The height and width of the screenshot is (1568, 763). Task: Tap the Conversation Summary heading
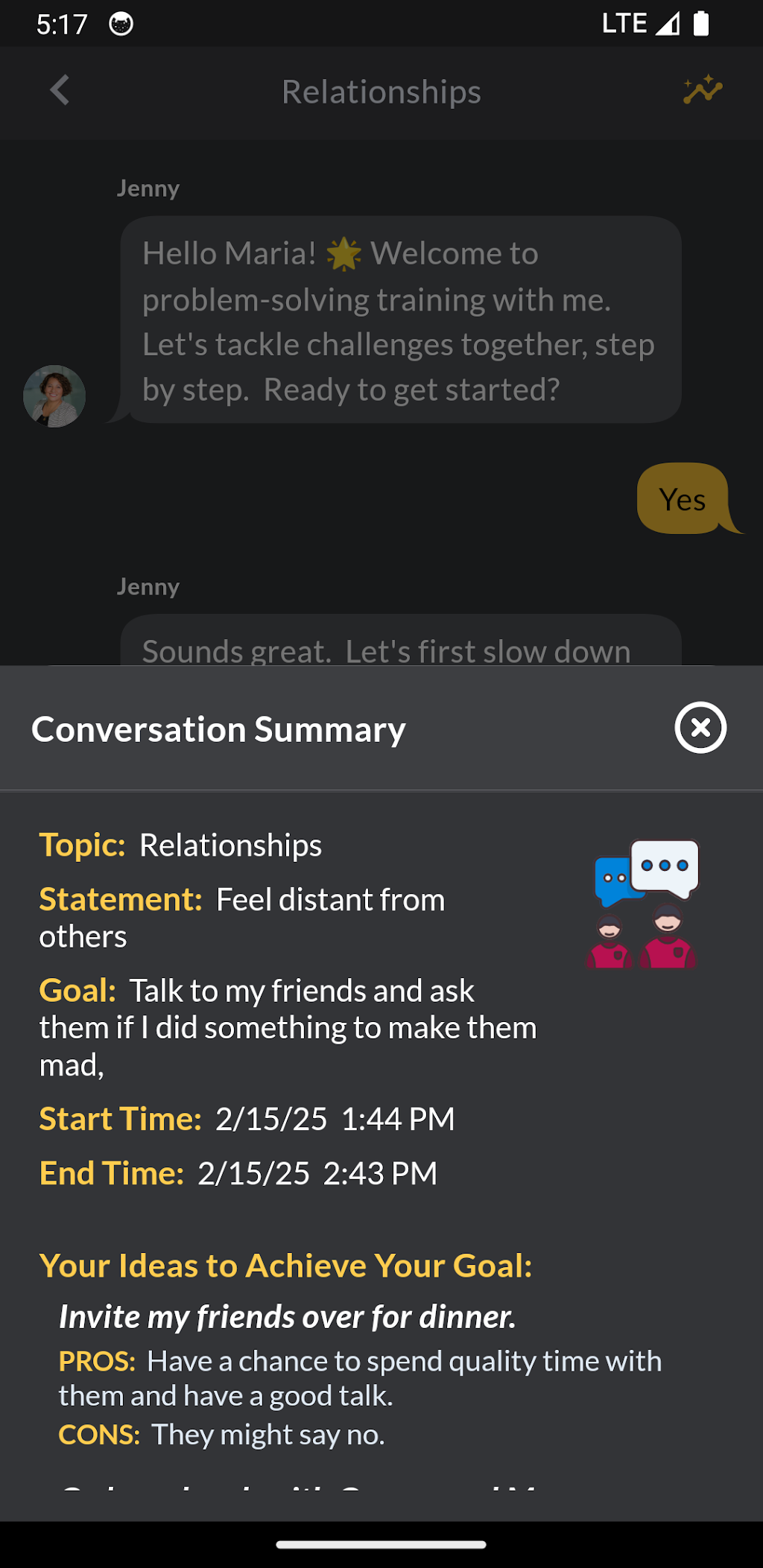(x=218, y=729)
